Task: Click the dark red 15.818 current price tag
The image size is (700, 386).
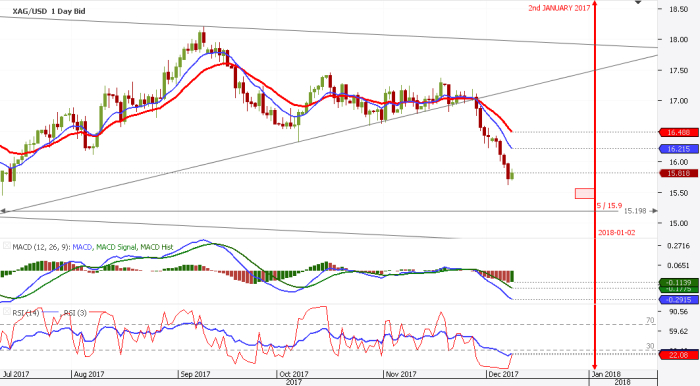Action: coord(679,173)
